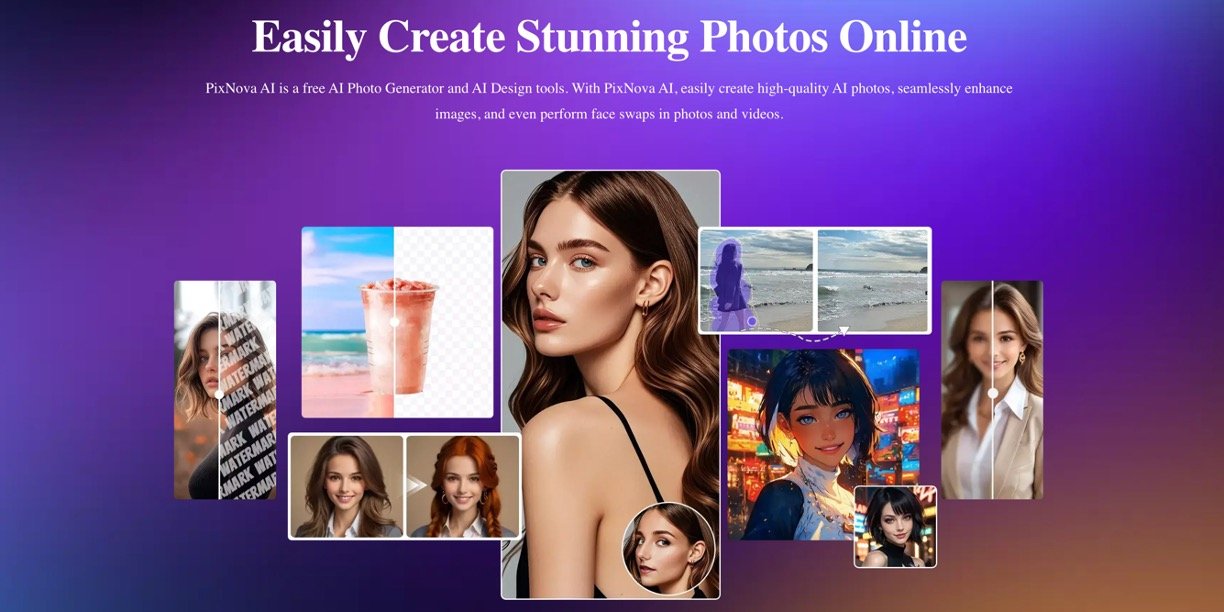Select the beach photo with purple masked person

[756, 281]
